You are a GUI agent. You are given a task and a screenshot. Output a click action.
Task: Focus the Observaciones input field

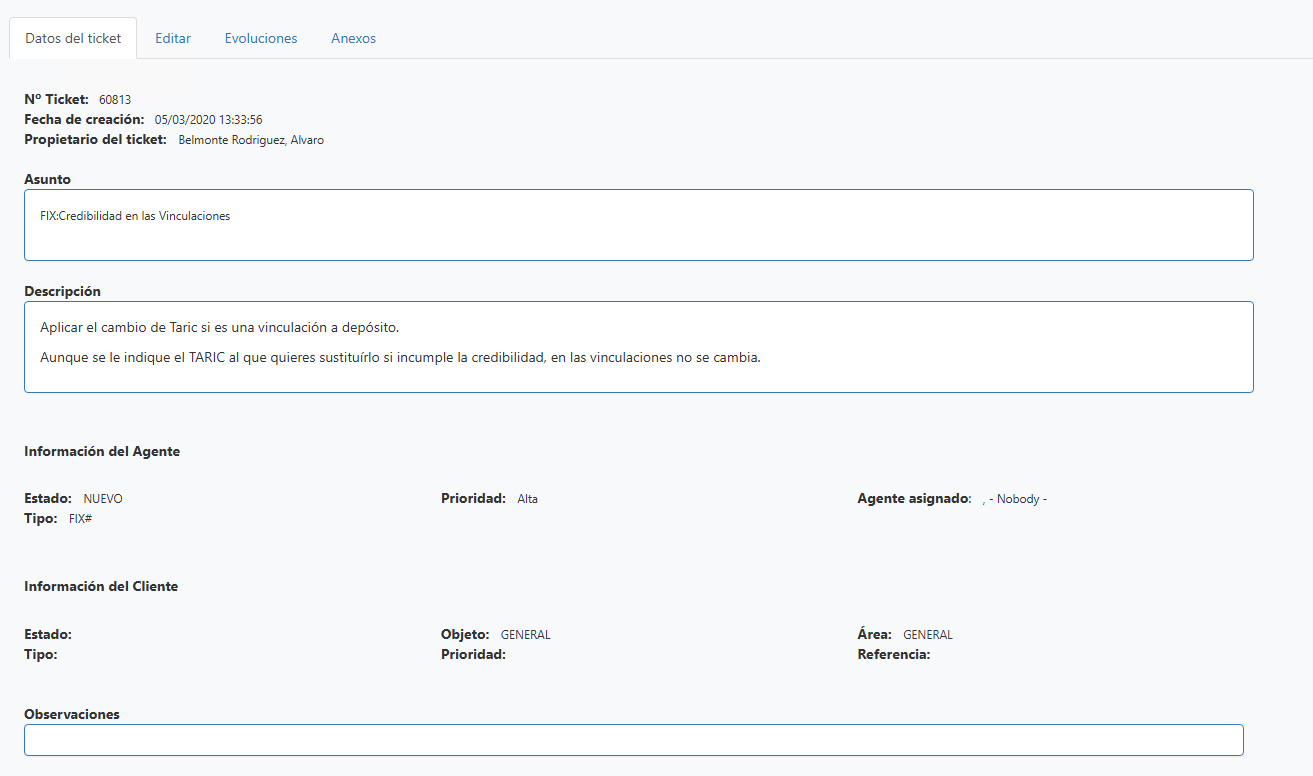click(x=633, y=740)
